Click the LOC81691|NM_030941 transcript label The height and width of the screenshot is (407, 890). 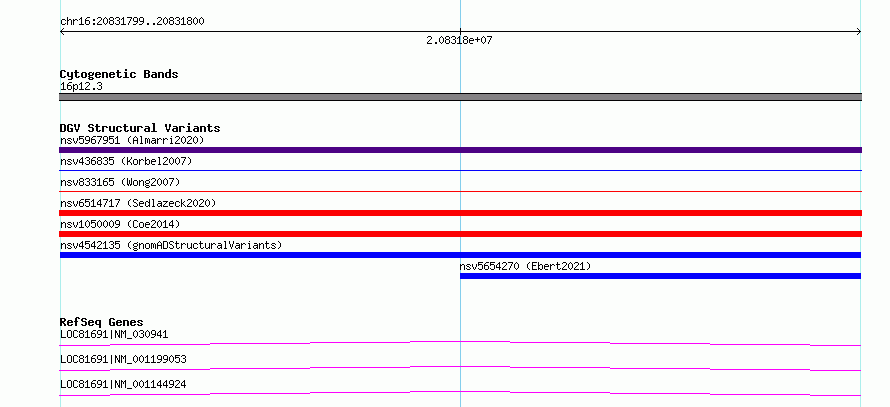pyautogui.click(x=114, y=334)
